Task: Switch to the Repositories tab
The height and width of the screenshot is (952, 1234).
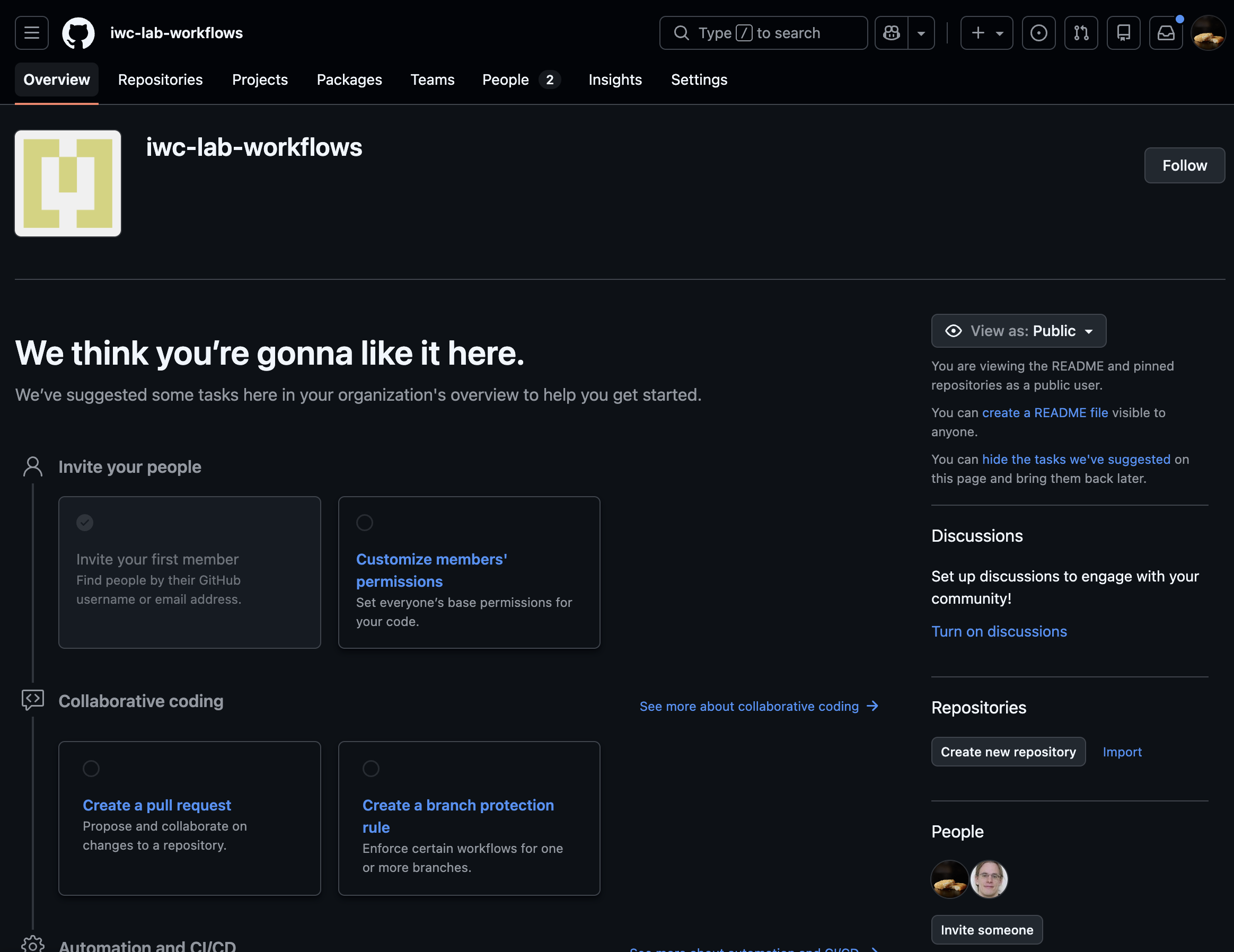Action: coord(161,80)
